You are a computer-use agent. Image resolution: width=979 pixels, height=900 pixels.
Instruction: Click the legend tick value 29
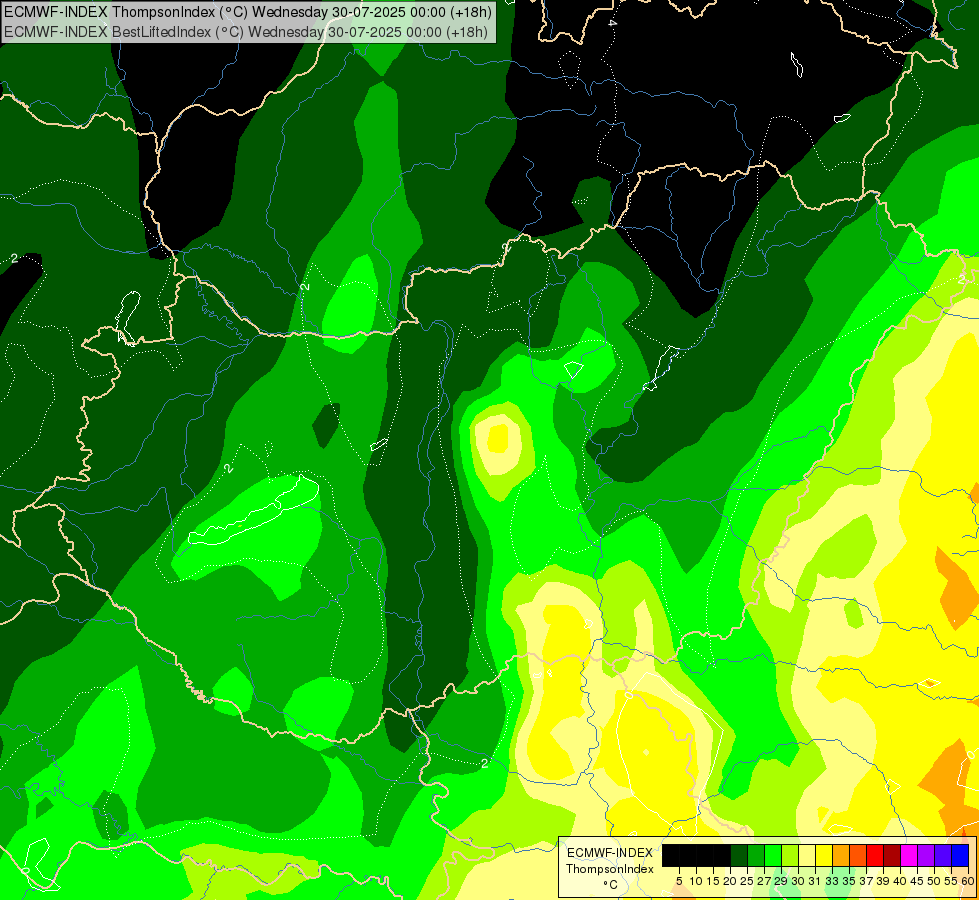[781, 881]
